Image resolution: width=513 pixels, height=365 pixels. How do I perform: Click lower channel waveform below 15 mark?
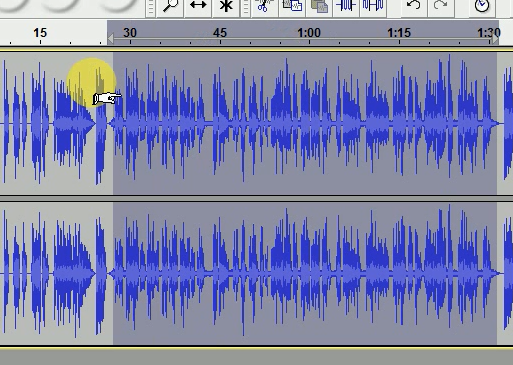click(x=40, y=273)
